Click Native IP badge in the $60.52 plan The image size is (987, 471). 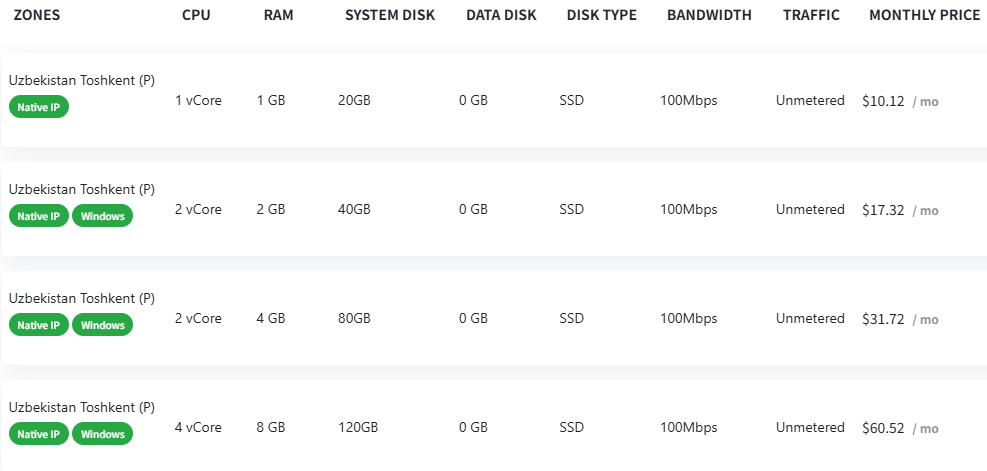[39, 434]
